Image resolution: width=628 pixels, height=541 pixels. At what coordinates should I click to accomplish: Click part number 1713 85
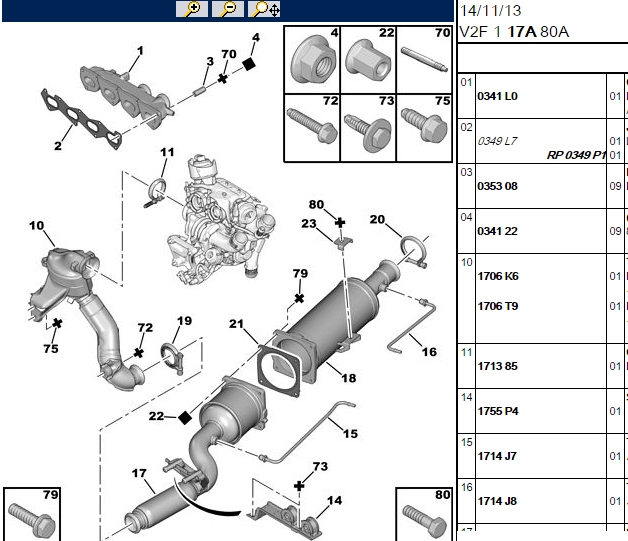pyautogui.click(x=497, y=366)
